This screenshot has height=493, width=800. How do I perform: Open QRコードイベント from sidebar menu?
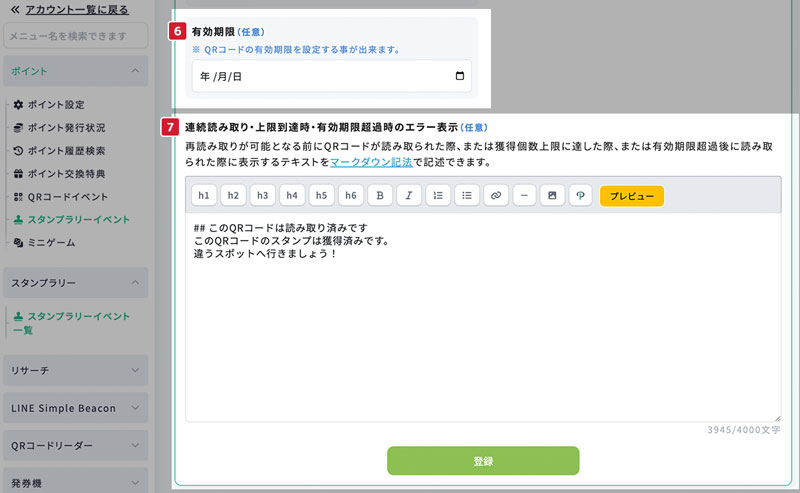pos(66,197)
